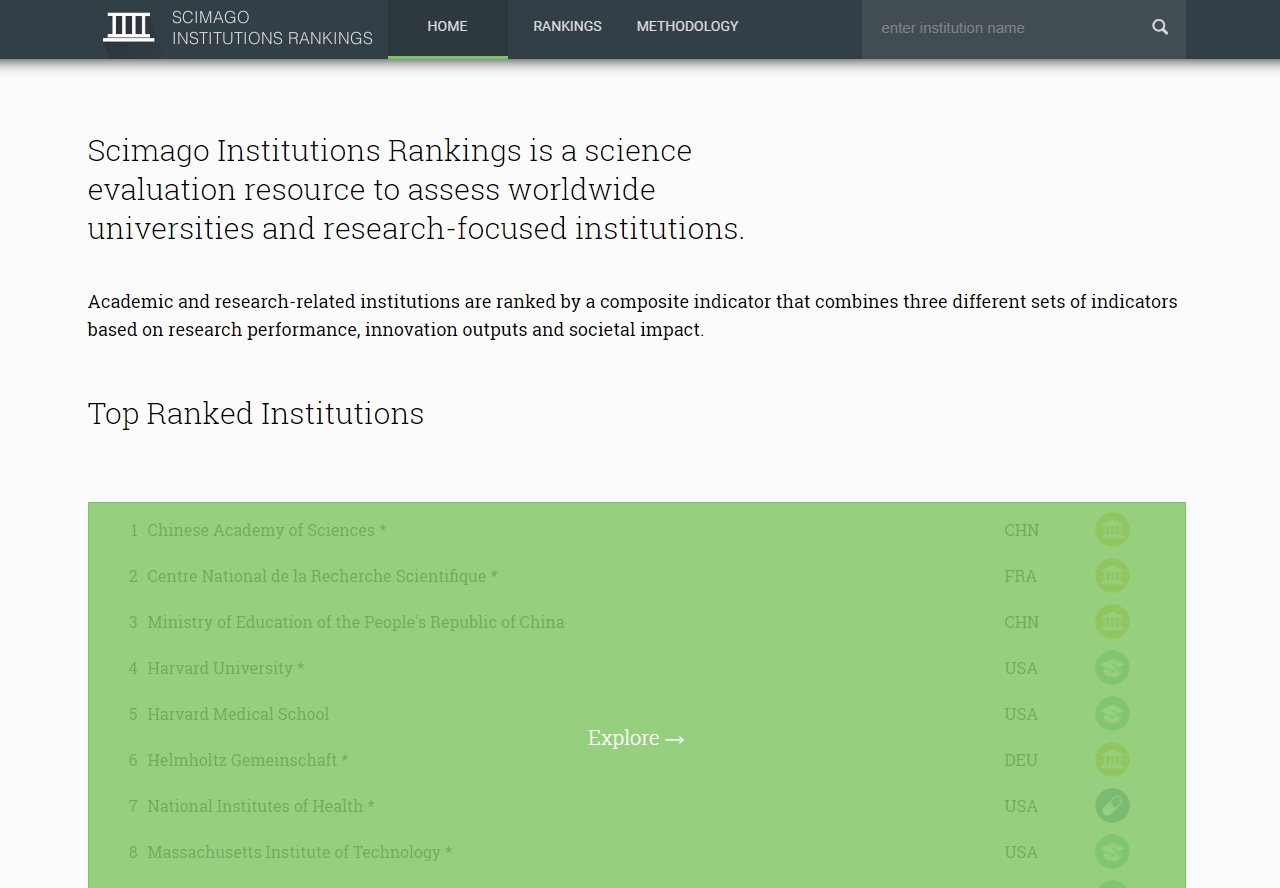This screenshot has width=1280, height=888.
Task: Select Harvard University entry
Action: point(225,668)
